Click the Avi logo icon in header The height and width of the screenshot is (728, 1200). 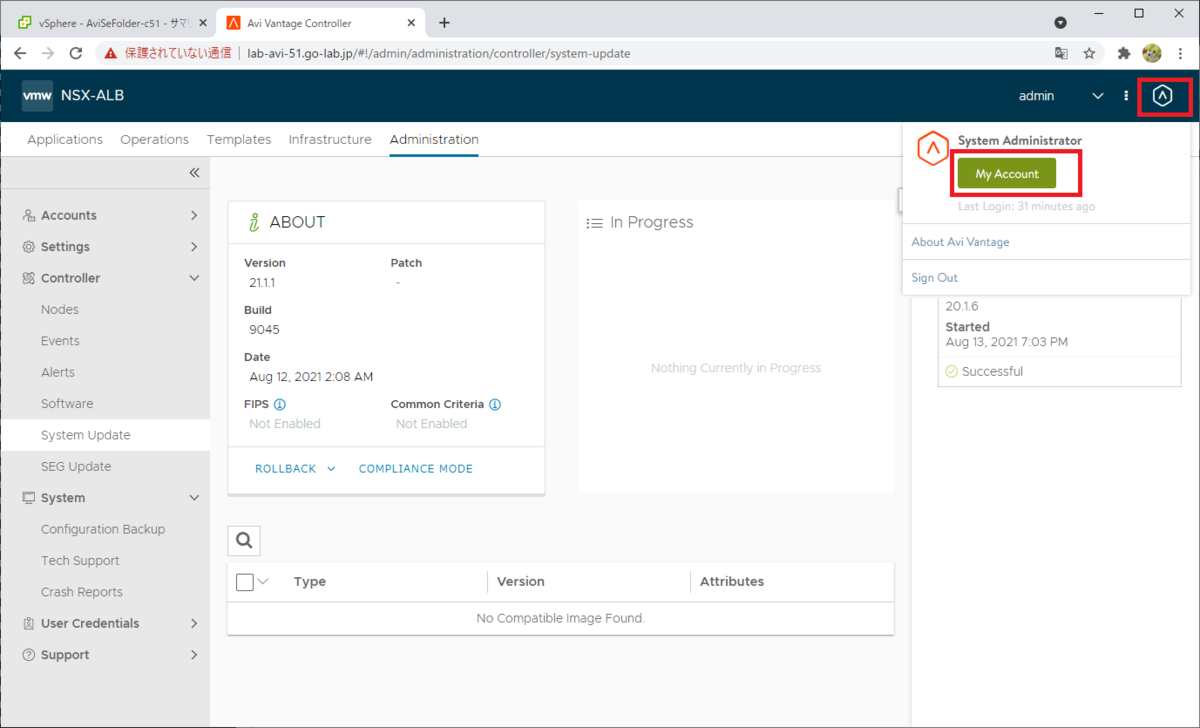(1161, 96)
